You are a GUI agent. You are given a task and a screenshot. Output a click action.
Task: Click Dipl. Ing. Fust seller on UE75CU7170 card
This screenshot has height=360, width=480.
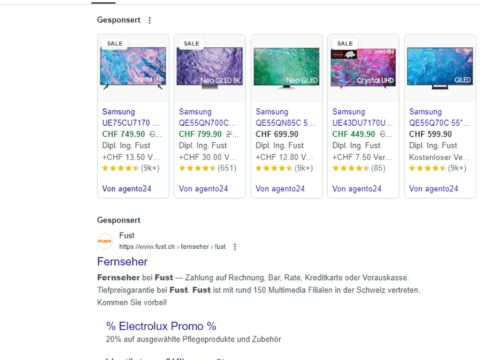[126, 146]
